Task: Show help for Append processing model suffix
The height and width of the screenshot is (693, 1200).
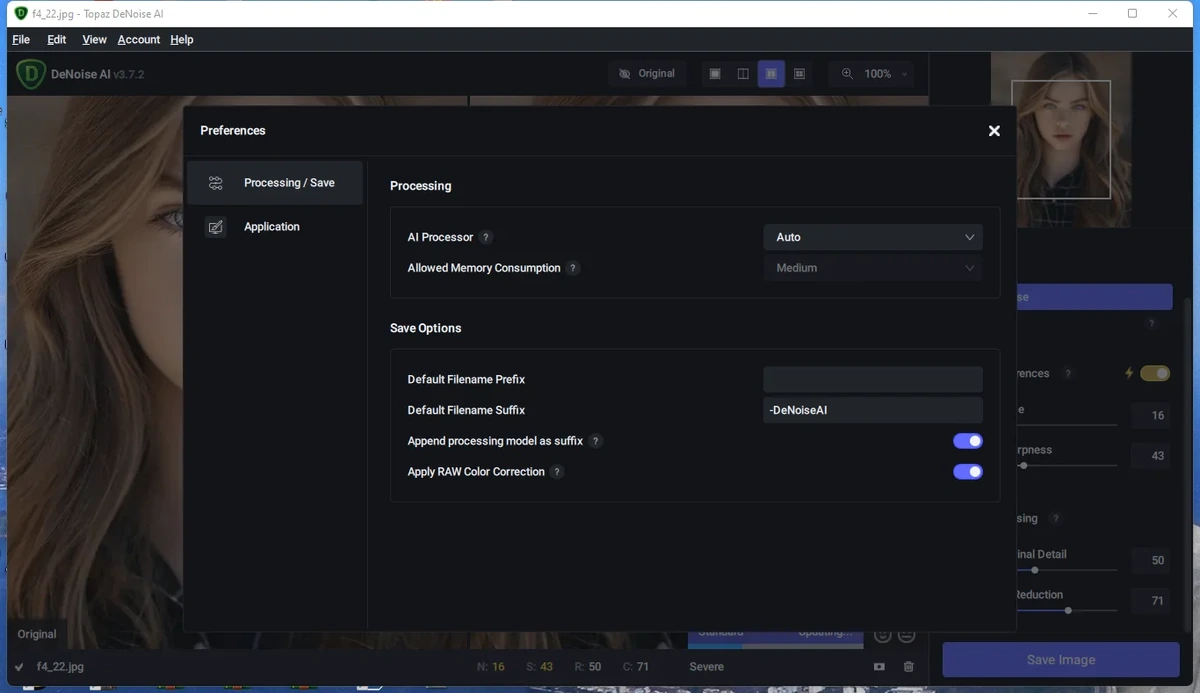Action: coord(596,441)
